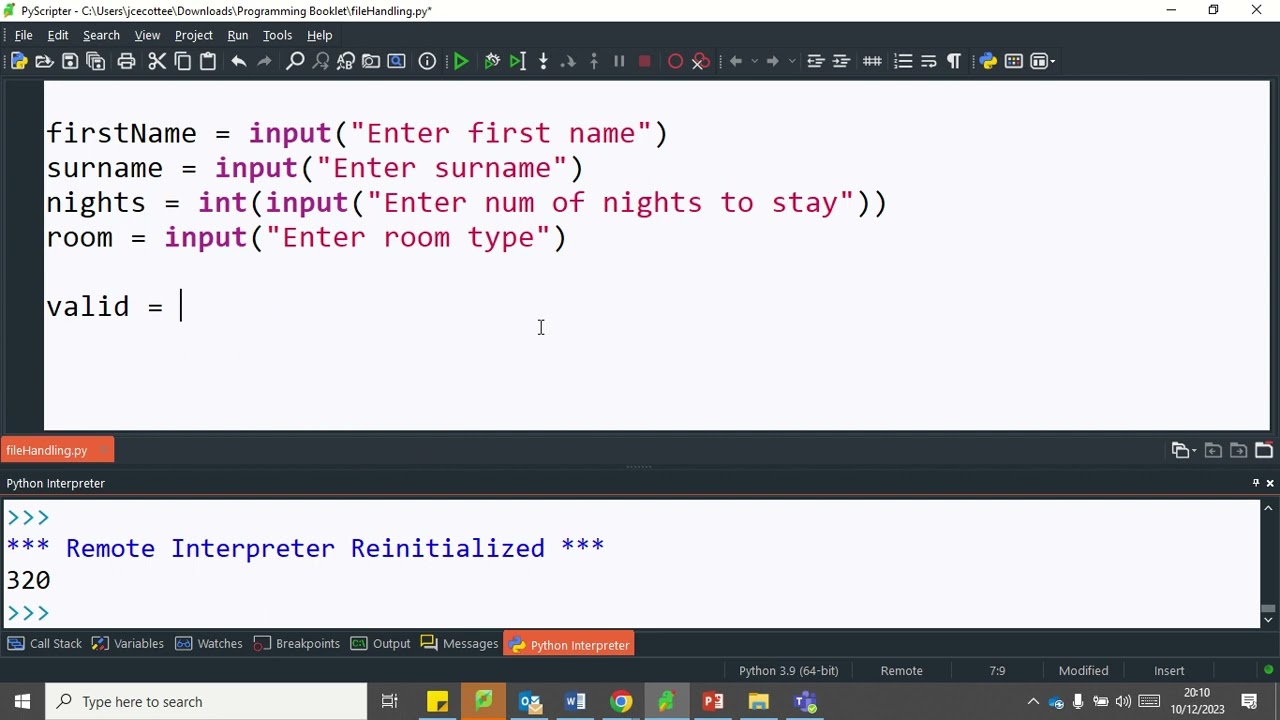Click the Pause debugger icon
Image resolution: width=1280 pixels, height=720 pixels.
(619, 61)
